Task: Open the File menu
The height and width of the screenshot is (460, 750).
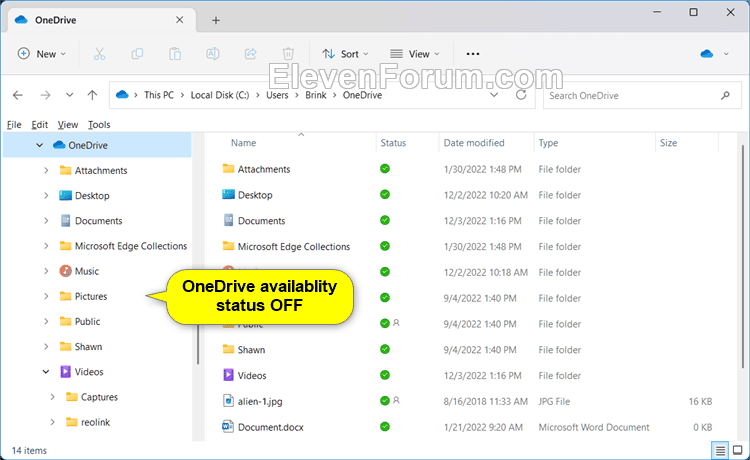Action: click(x=14, y=125)
